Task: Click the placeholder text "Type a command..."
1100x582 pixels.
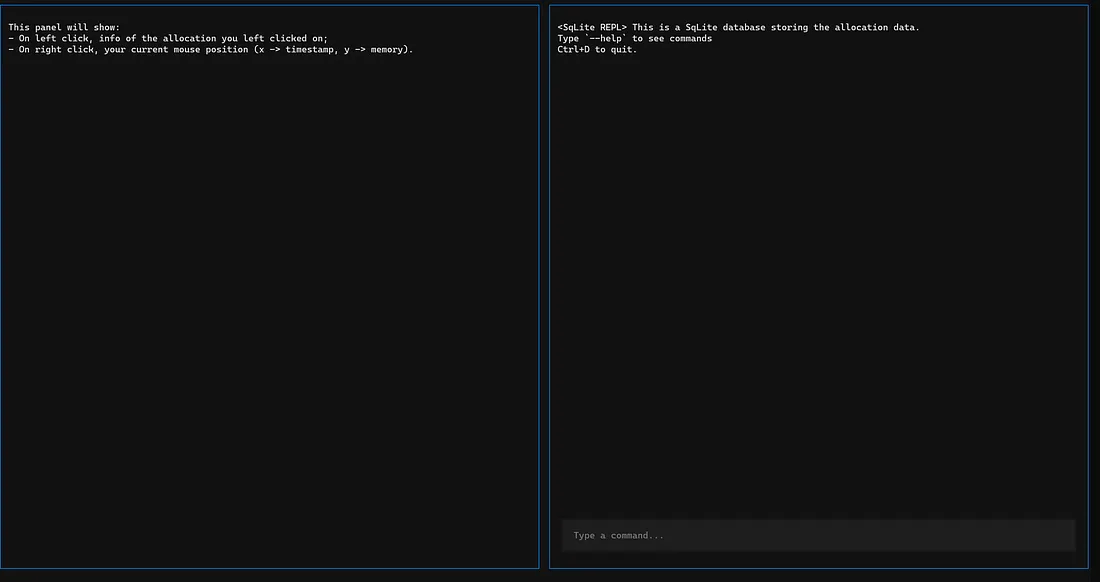Action: [x=618, y=536]
